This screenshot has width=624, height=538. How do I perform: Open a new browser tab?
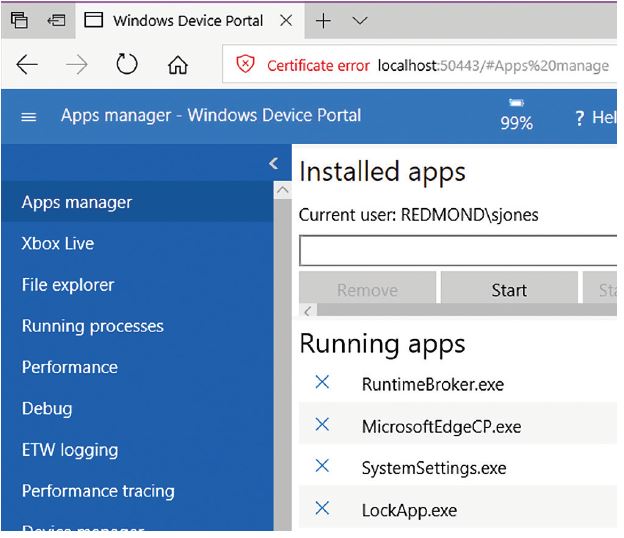click(x=323, y=20)
